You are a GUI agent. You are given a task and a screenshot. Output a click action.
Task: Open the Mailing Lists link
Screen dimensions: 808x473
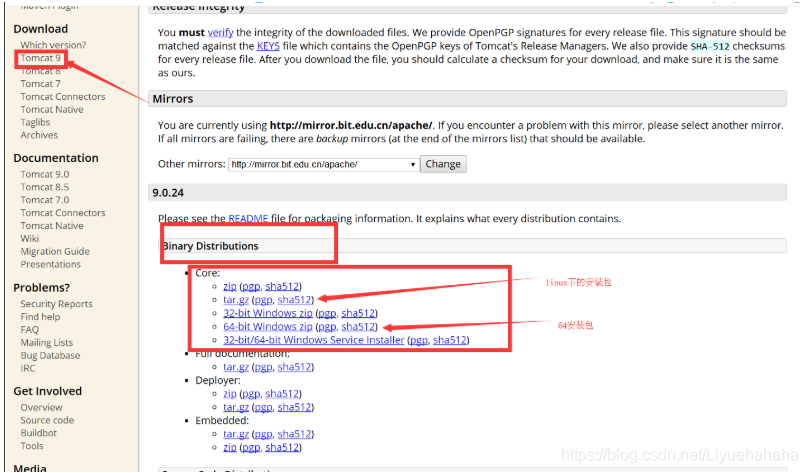[x=46, y=342]
